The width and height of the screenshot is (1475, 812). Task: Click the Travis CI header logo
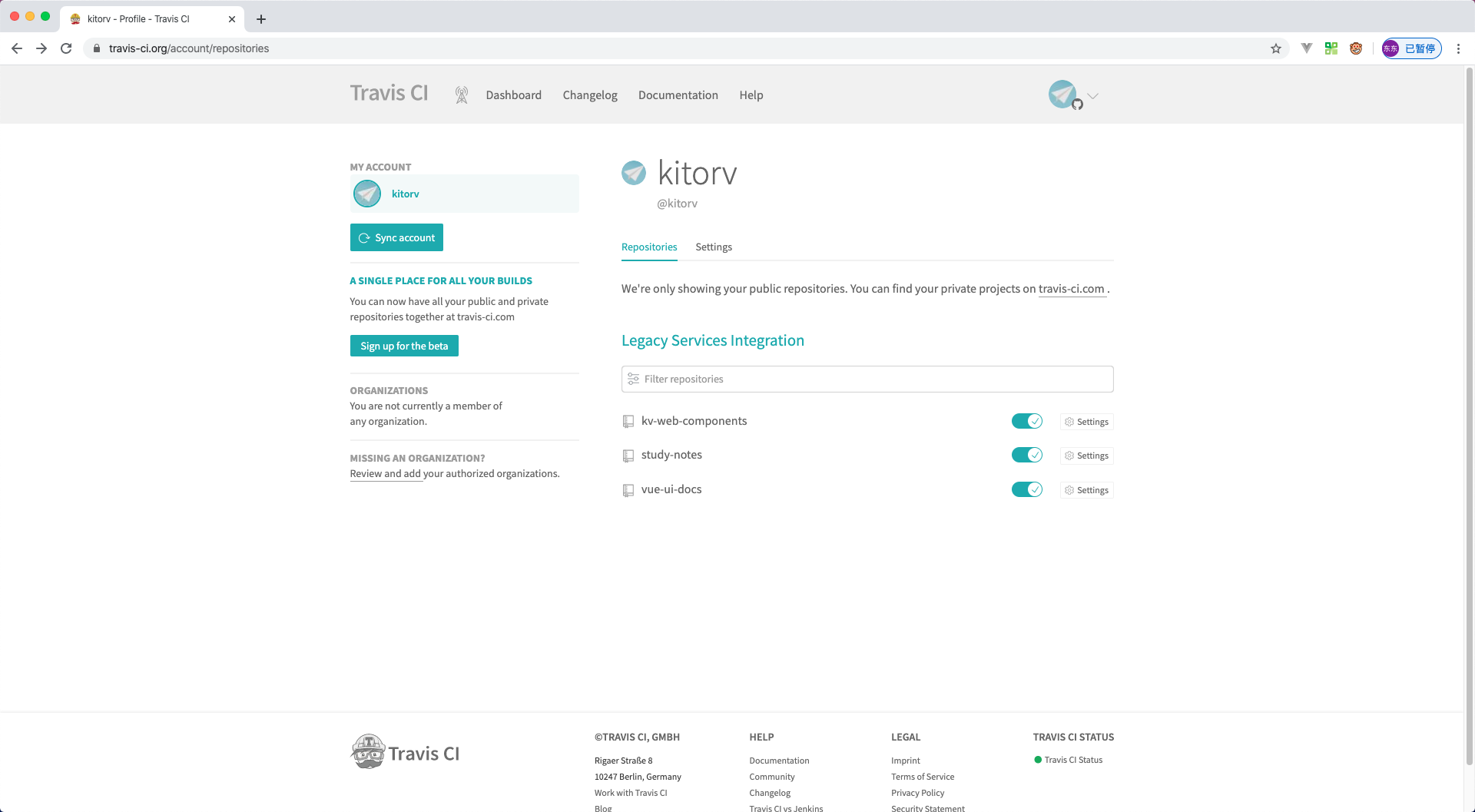click(x=389, y=93)
